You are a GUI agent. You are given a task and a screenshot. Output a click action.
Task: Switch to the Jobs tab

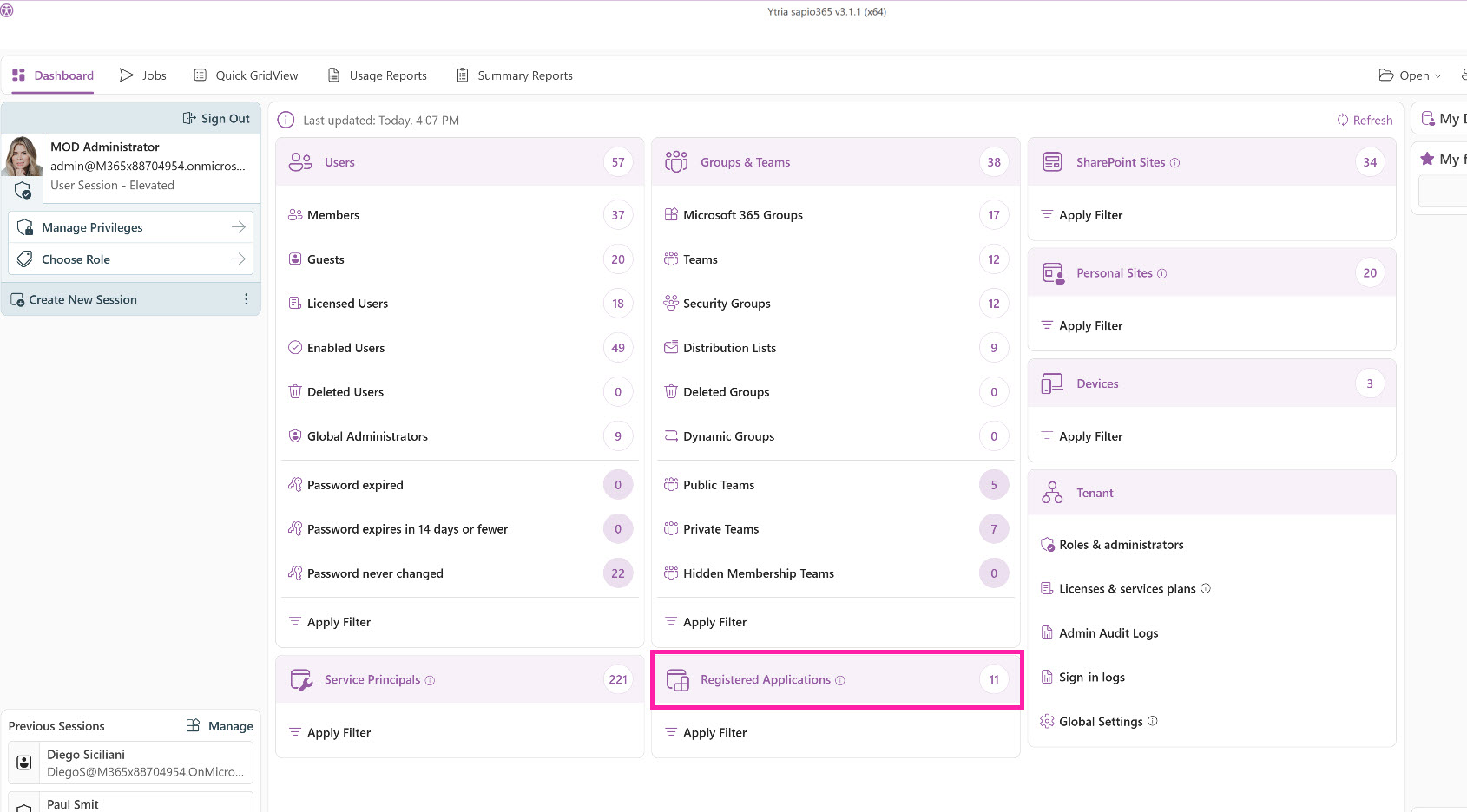(x=143, y=75)
